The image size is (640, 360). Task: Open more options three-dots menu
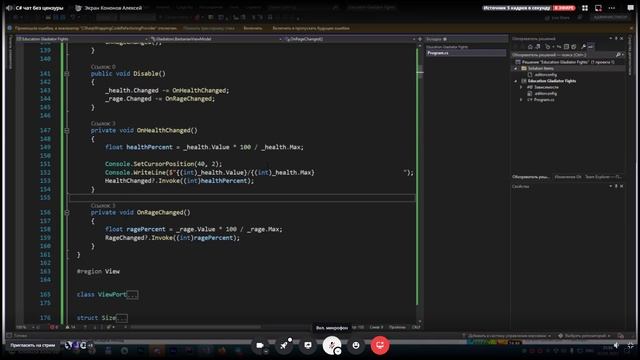[612, 8]
